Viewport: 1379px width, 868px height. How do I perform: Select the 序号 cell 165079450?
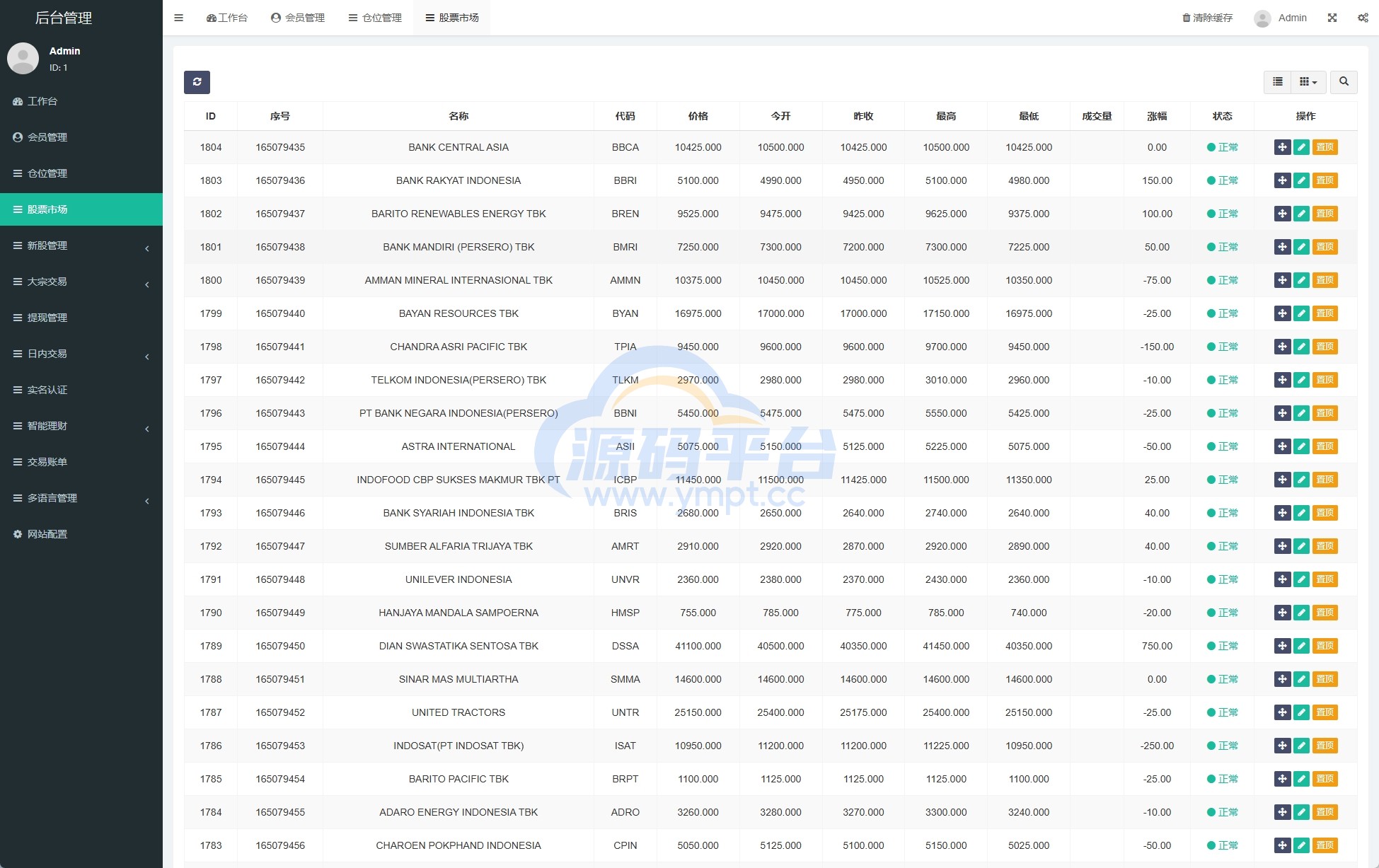(280, 646)
